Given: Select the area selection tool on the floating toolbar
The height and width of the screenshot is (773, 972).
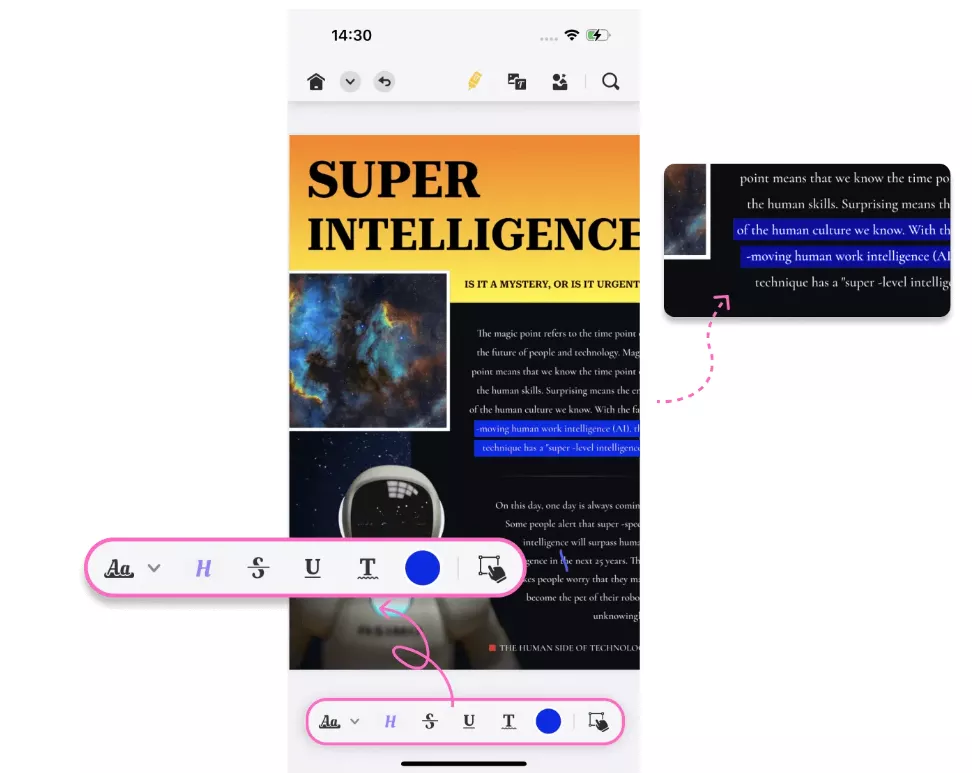Looking at the screenshot, I should pyautogui.click(x=492, y=567).
